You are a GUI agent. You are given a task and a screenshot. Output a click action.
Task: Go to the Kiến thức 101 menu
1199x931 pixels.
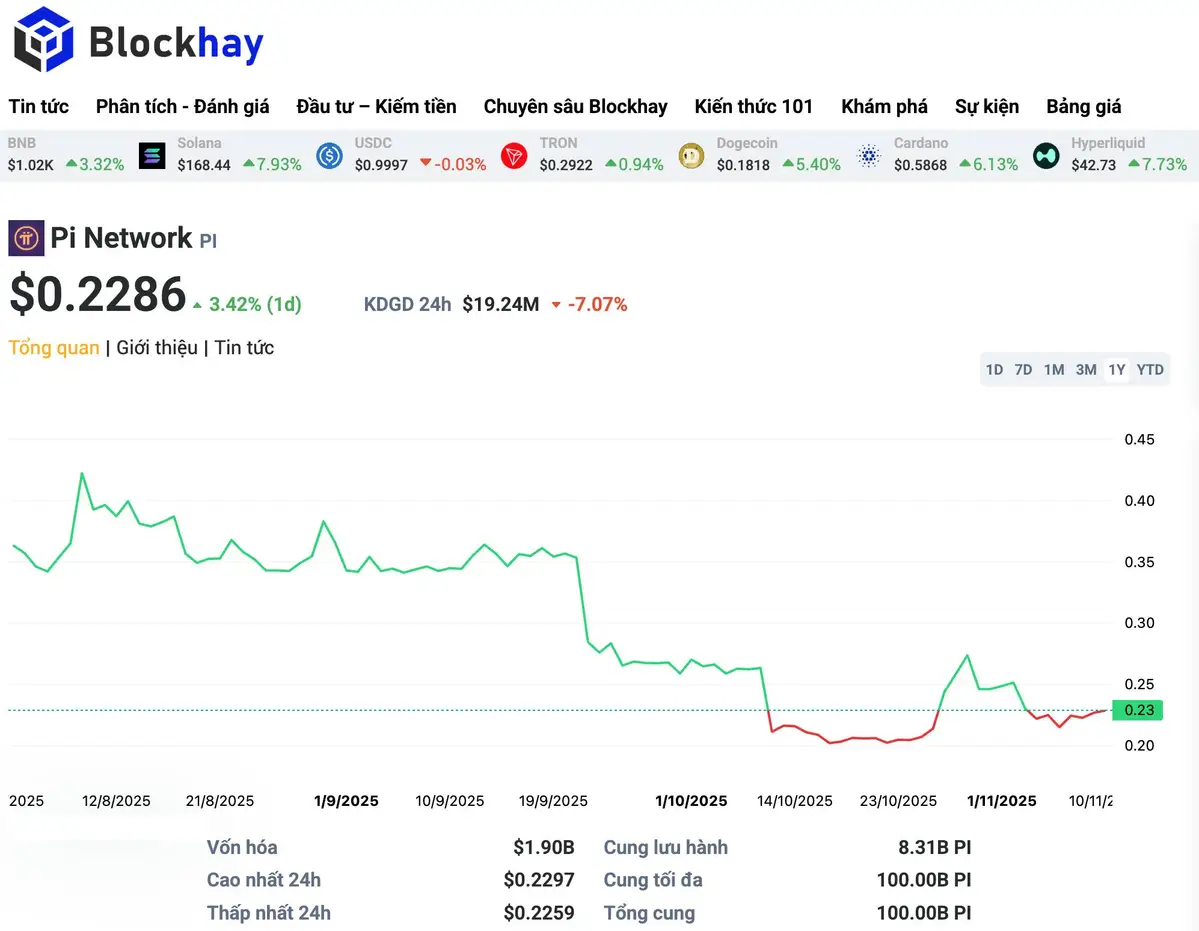(754, 106)
